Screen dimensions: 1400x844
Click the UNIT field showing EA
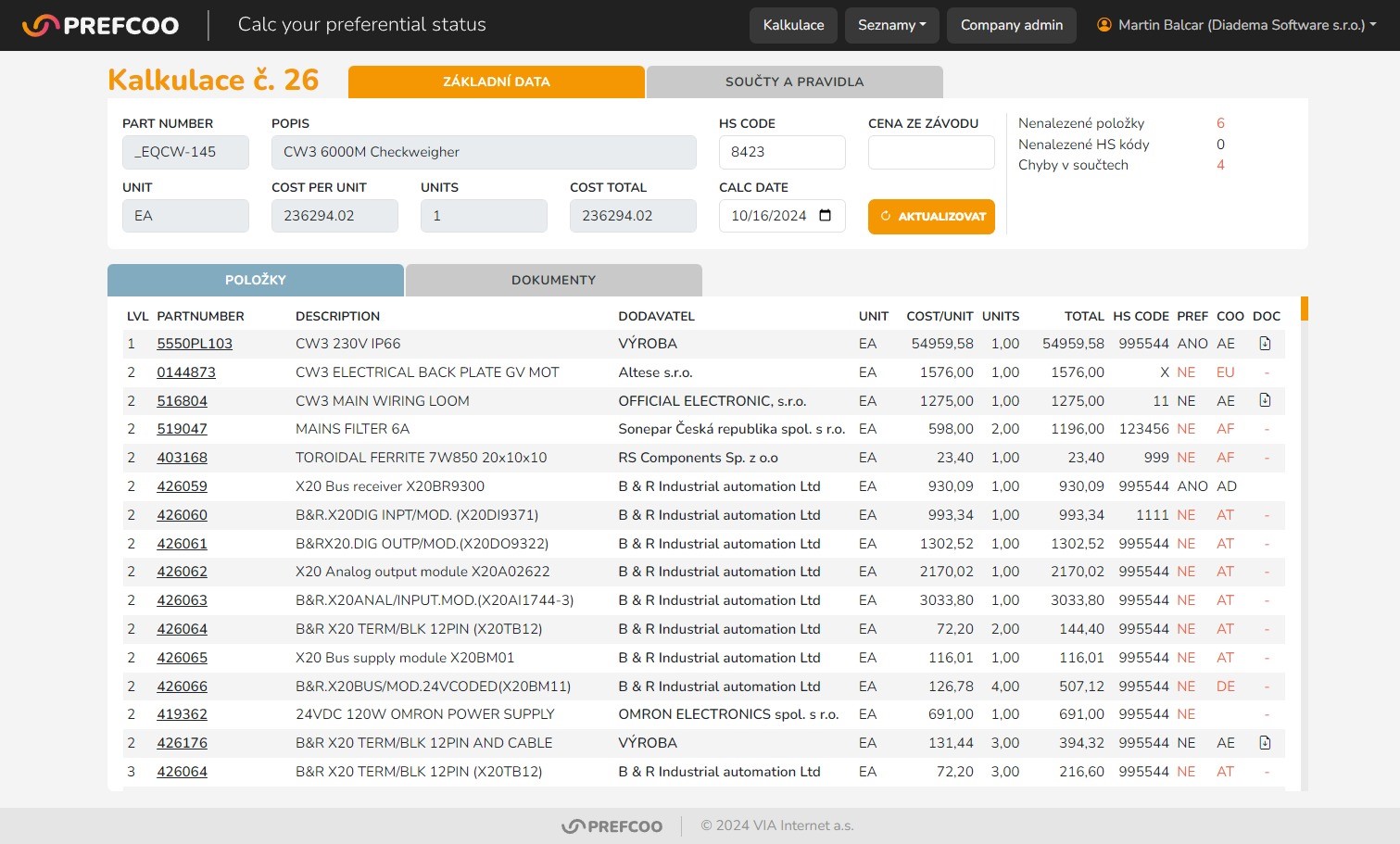(185, 216)
